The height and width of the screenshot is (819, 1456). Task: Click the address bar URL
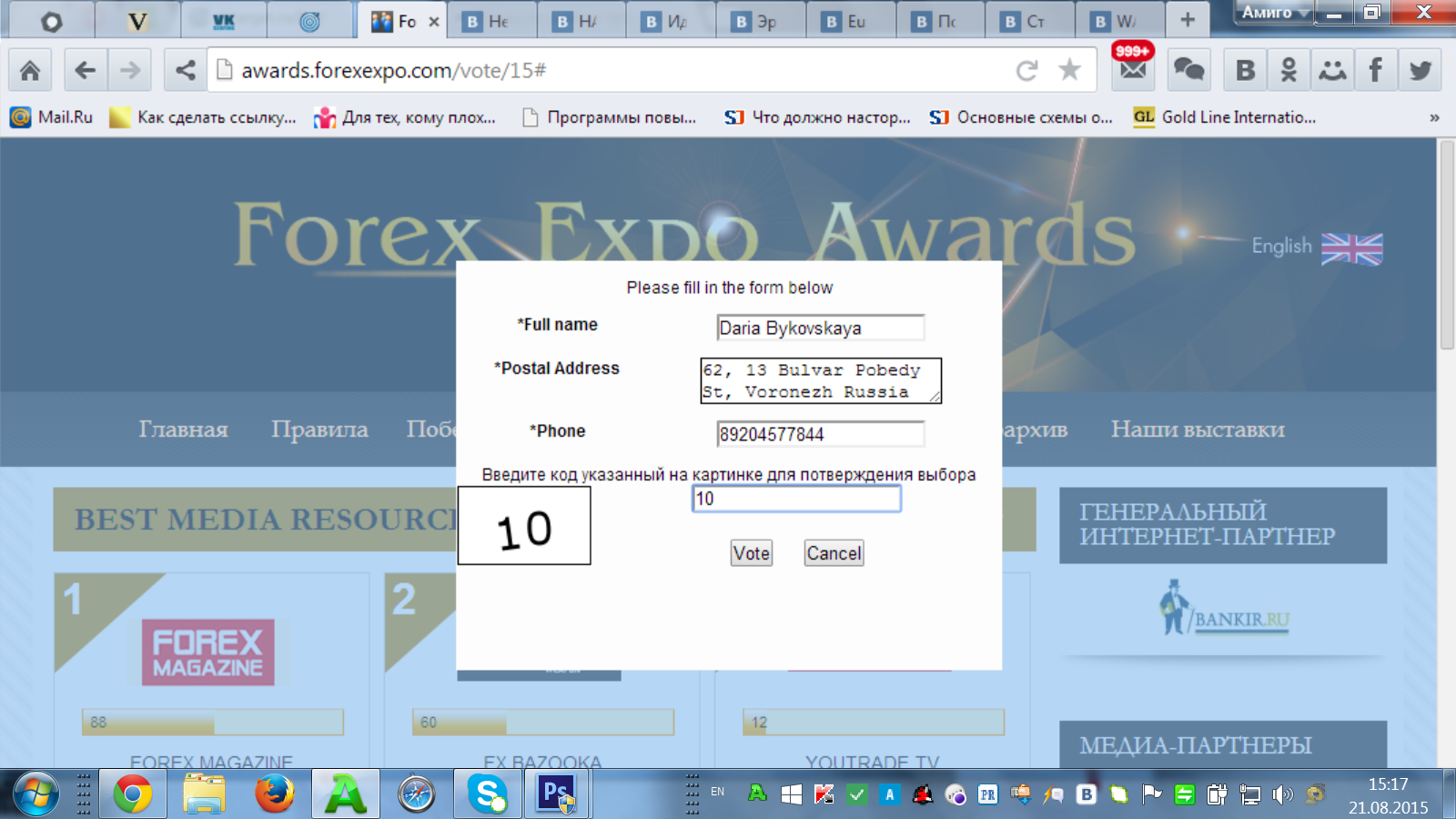point(393,70)
